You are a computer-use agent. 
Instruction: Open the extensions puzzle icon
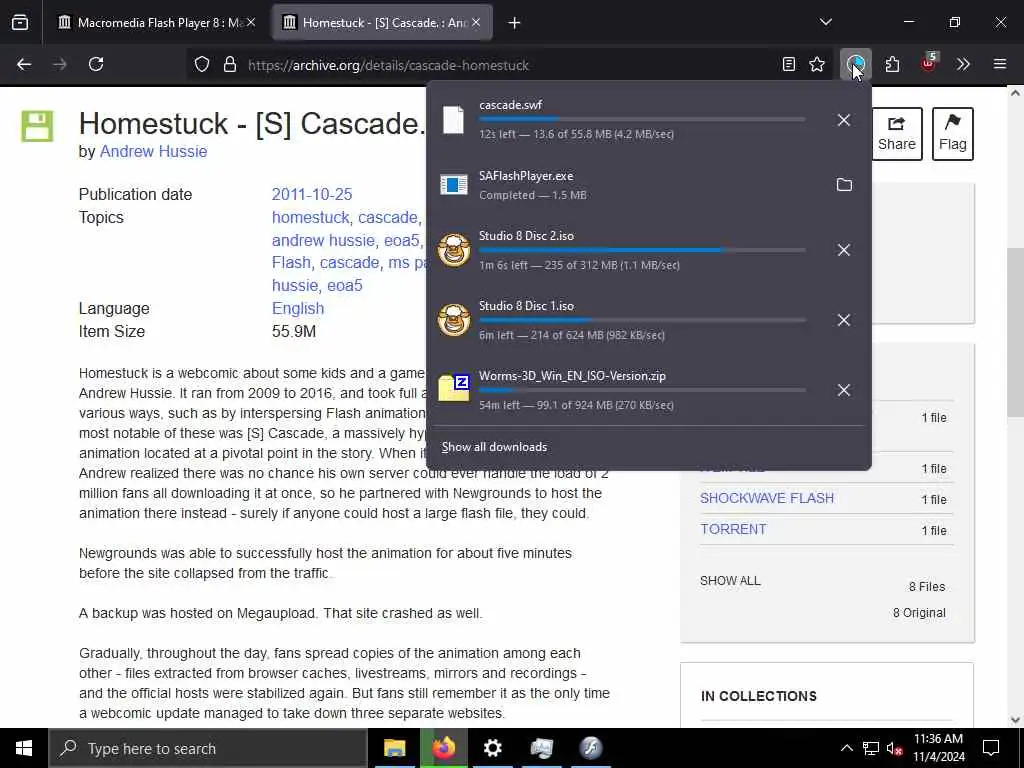click(x=892, y=64)
